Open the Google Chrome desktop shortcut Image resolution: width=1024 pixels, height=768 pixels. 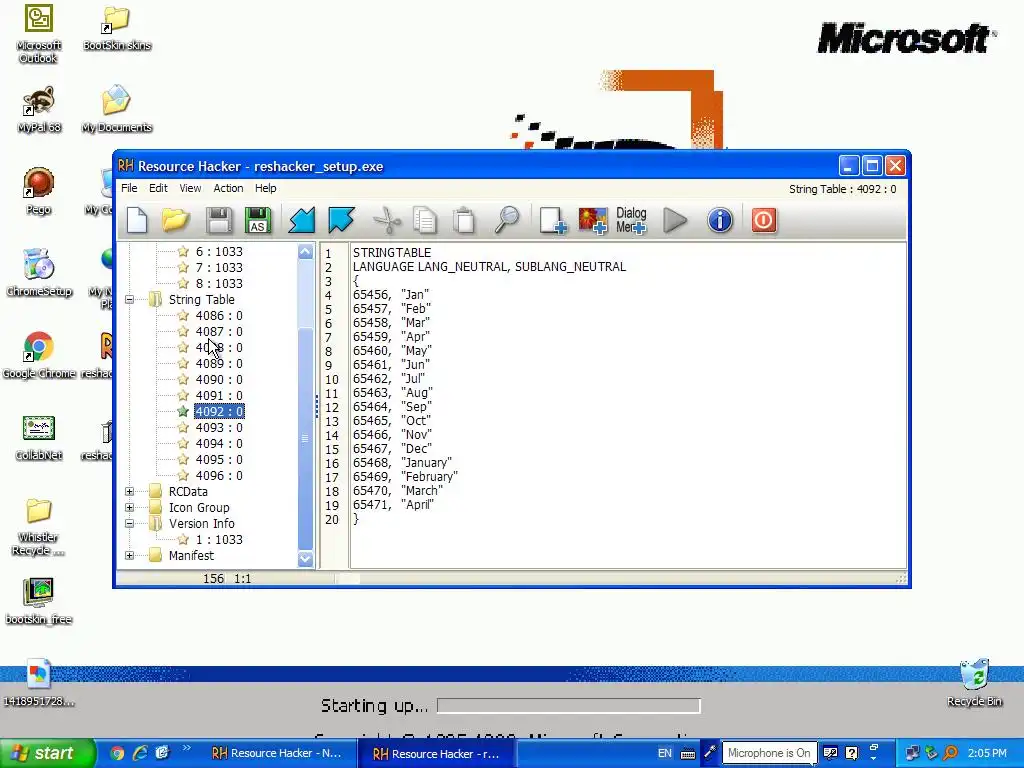click(39, 356)
